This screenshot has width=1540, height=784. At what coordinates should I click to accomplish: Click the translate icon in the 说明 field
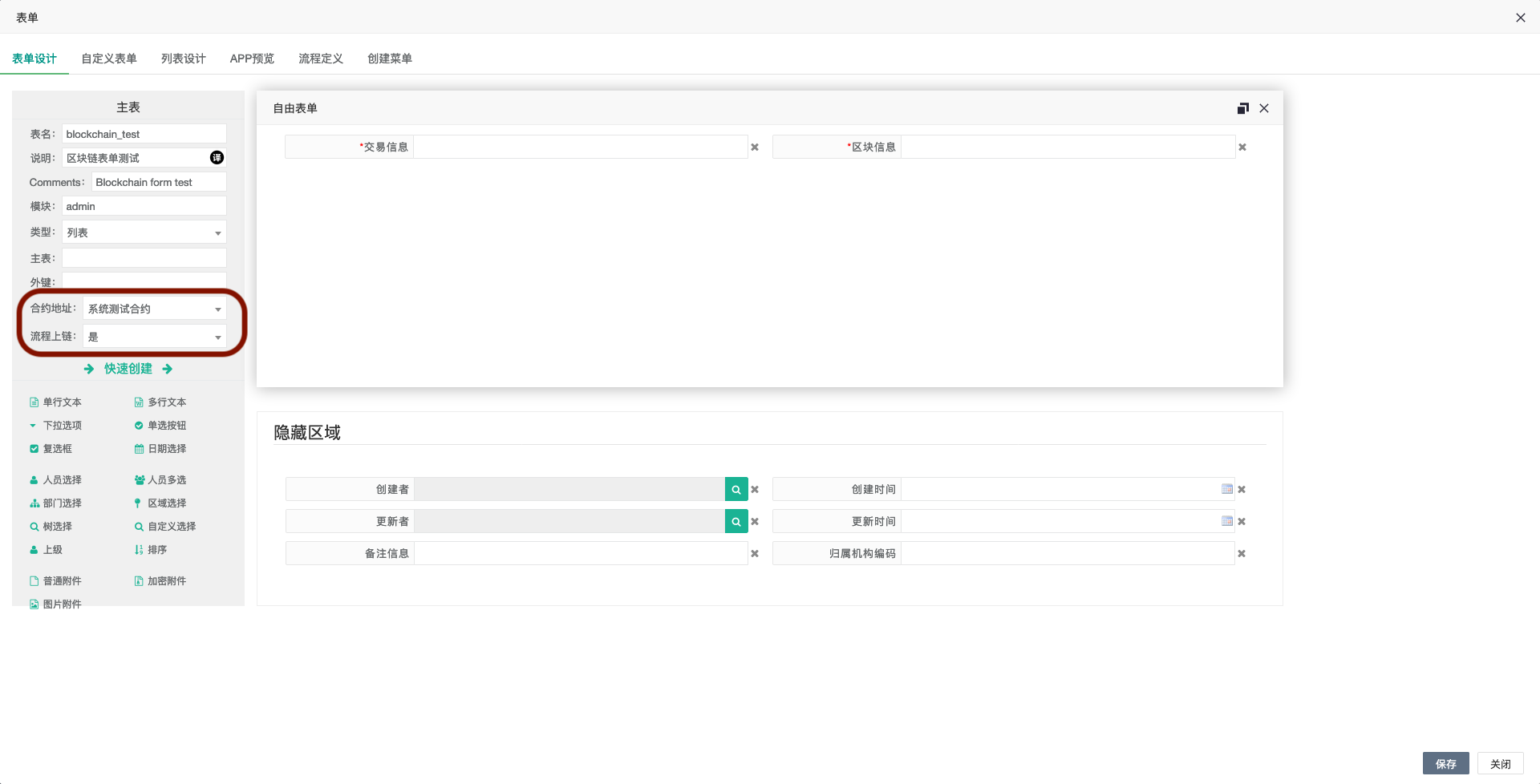217,158
